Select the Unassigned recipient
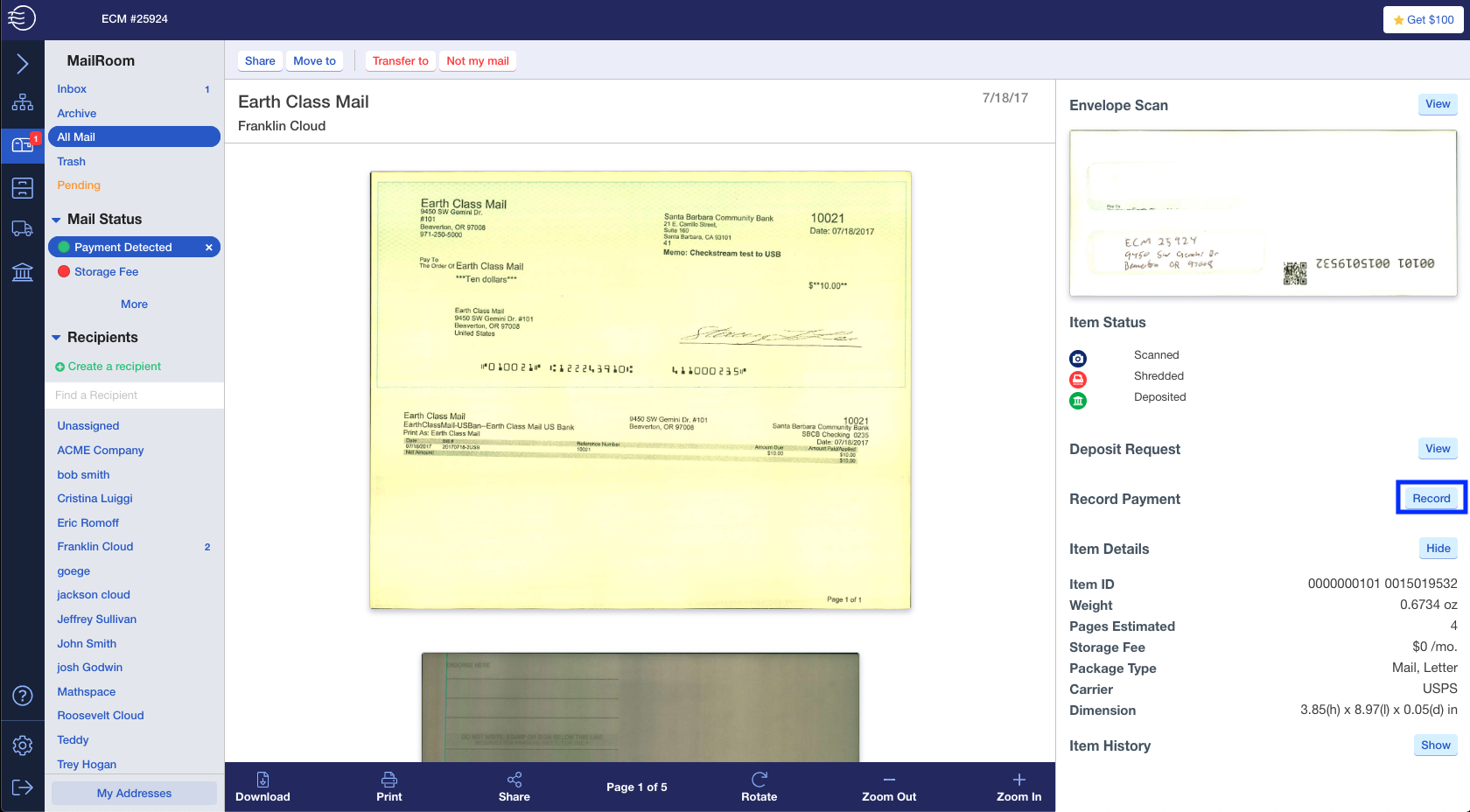The width and height of the screenshot is (1470, 812). point(88,426)
